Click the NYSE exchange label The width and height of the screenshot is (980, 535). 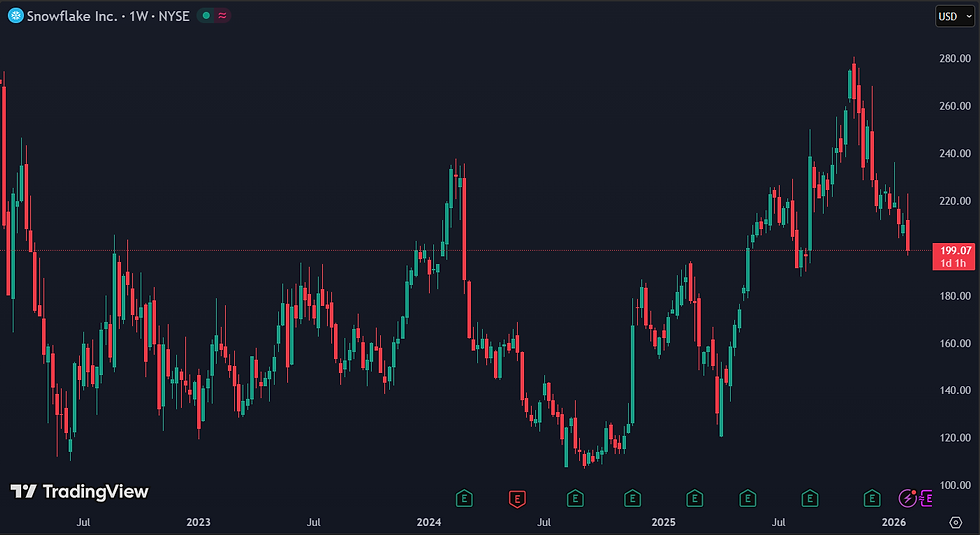click(x=174, y=16)
